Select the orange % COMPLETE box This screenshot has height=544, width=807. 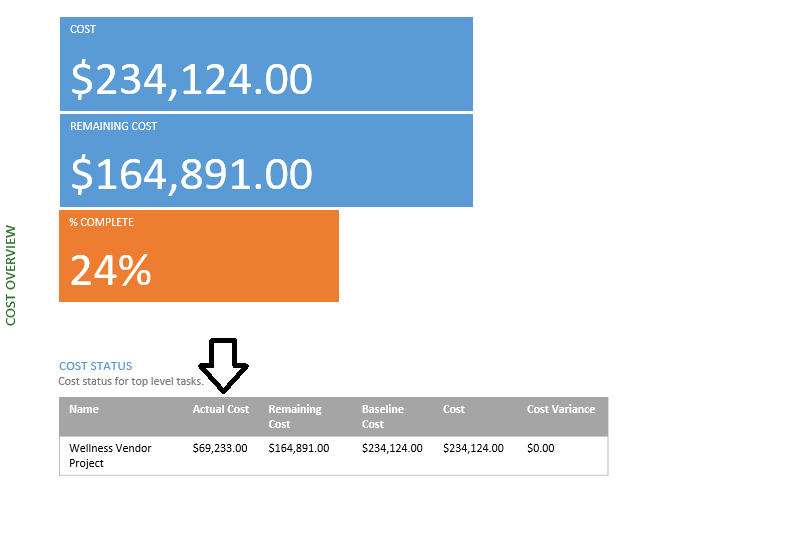[x=199, y=256]
